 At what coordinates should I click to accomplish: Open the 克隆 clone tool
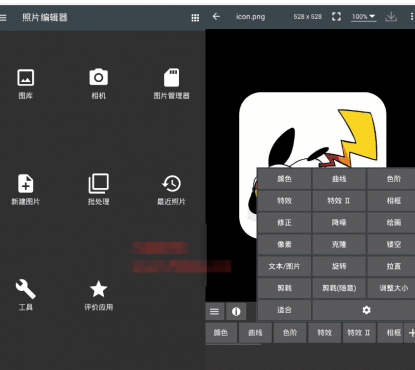[339, 244]
